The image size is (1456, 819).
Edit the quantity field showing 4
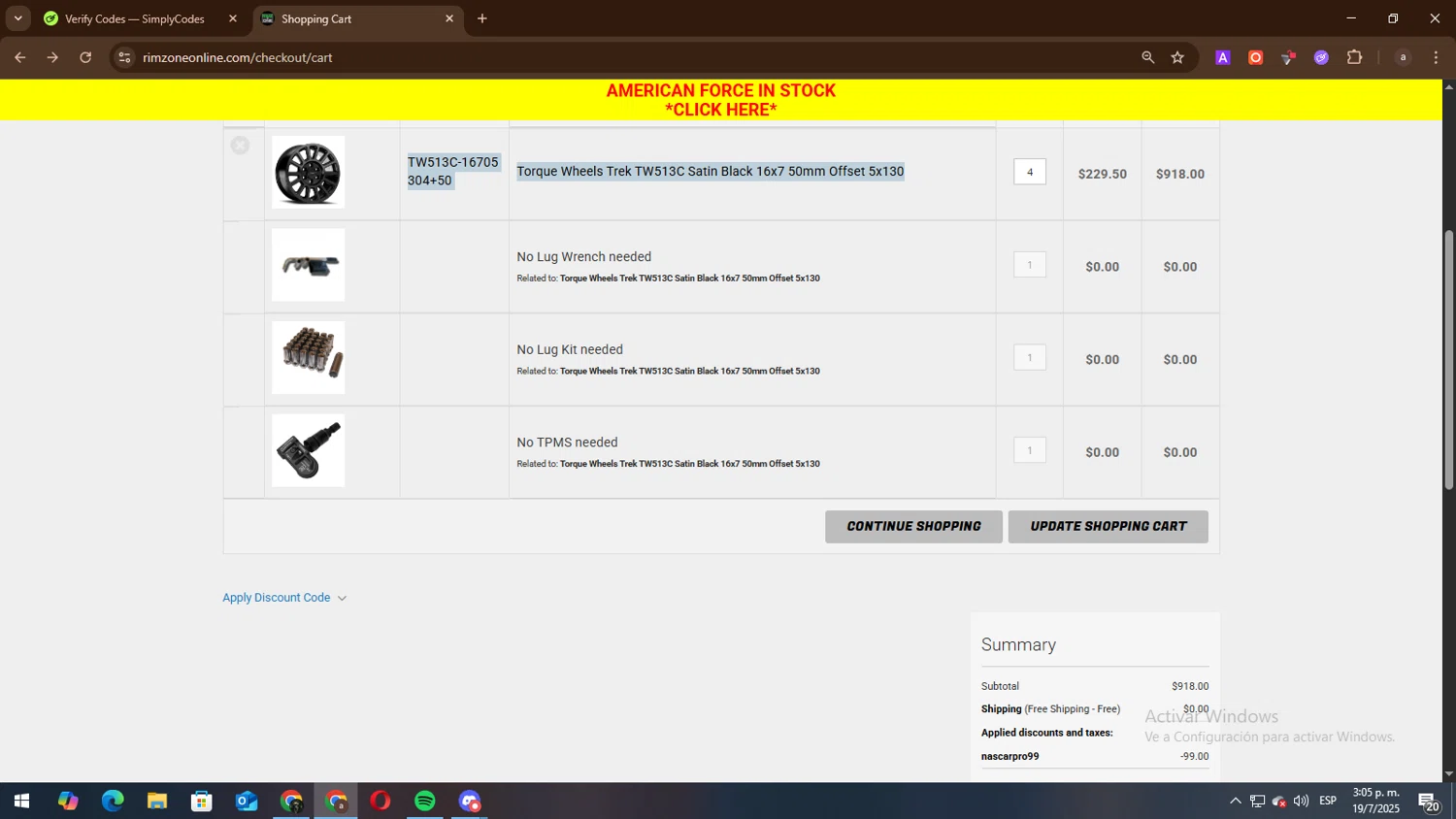point(1030,172)
